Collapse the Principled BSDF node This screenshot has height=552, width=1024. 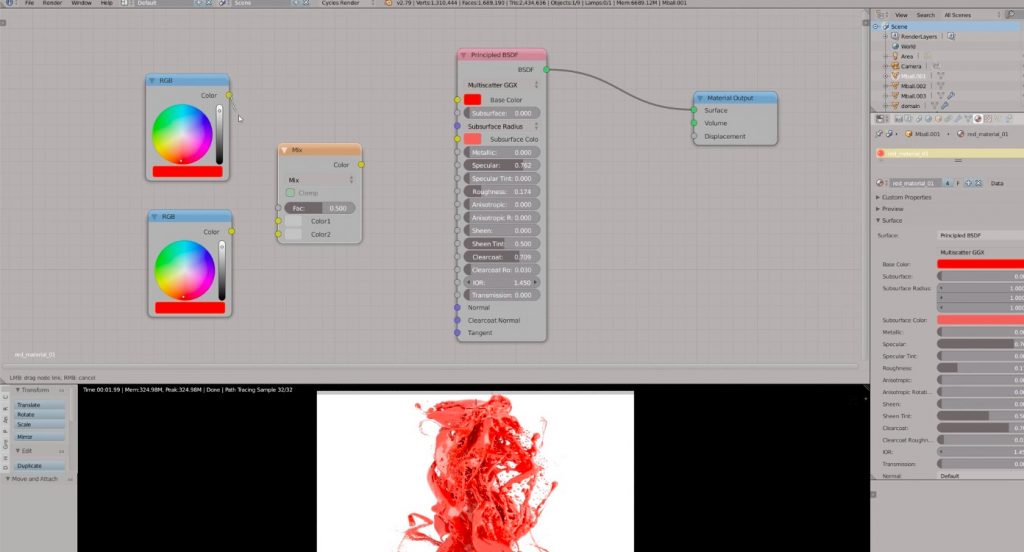point(464,55)
